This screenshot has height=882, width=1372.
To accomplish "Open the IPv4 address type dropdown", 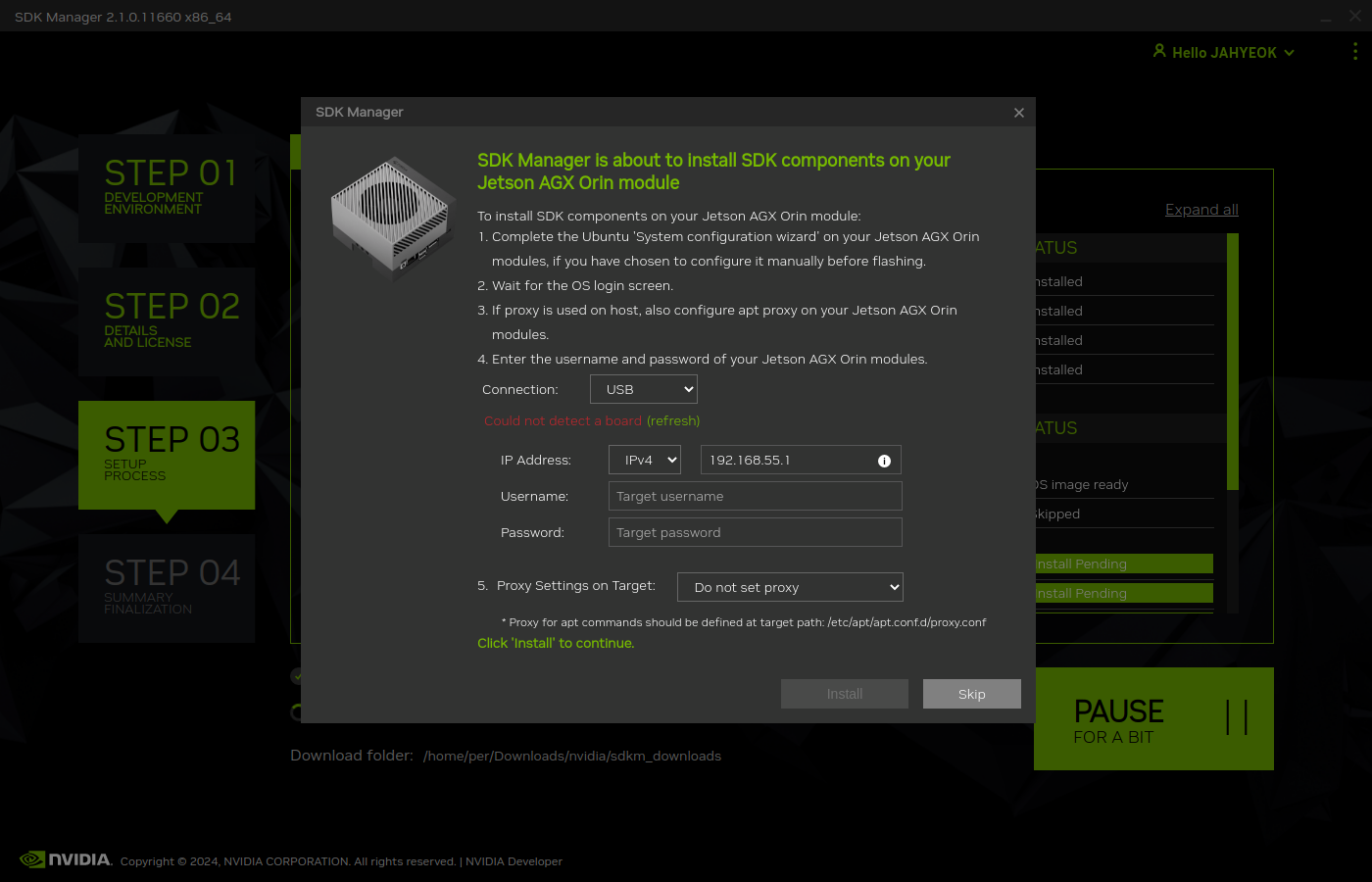I will [645, 460].
